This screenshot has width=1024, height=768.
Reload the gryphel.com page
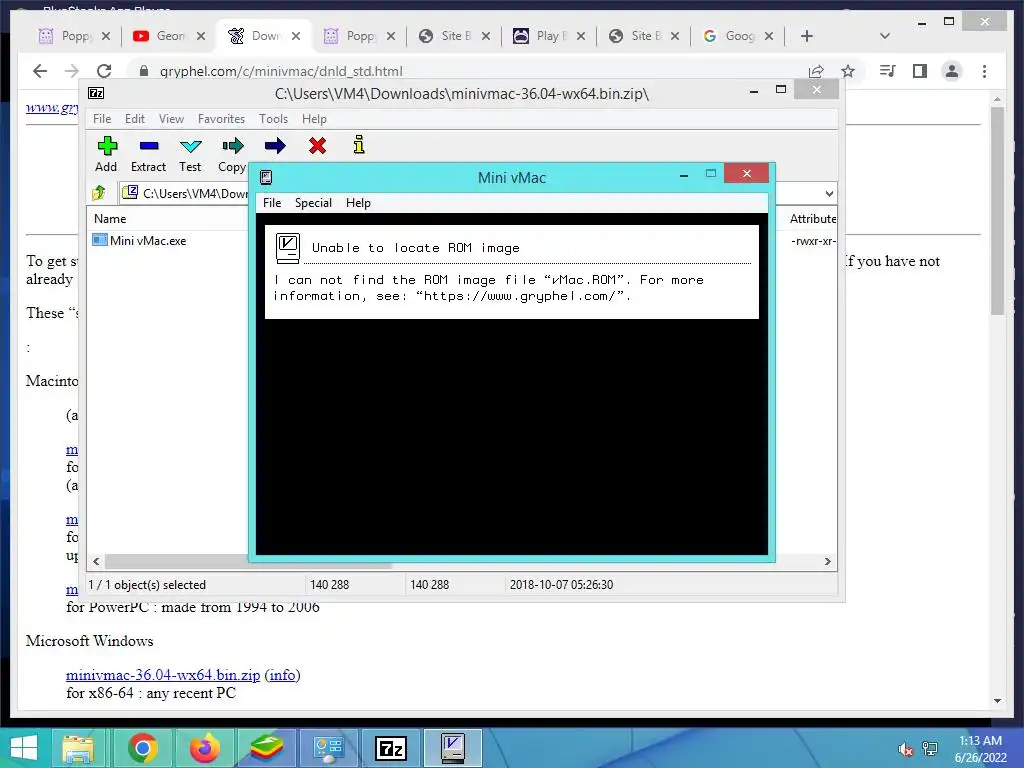click(x=104, y=71)
